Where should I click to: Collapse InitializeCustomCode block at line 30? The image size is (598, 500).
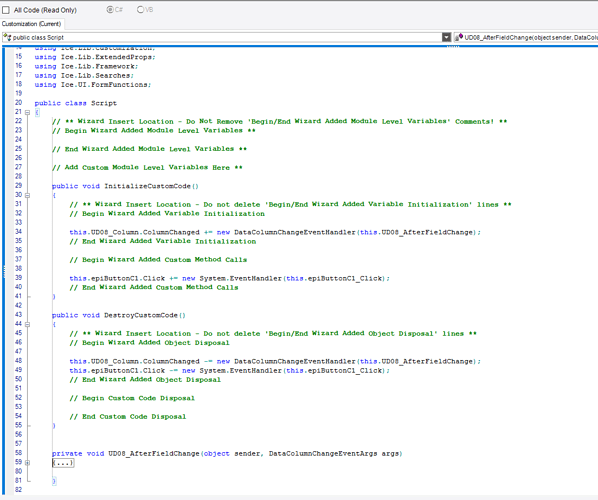[27, 195]
